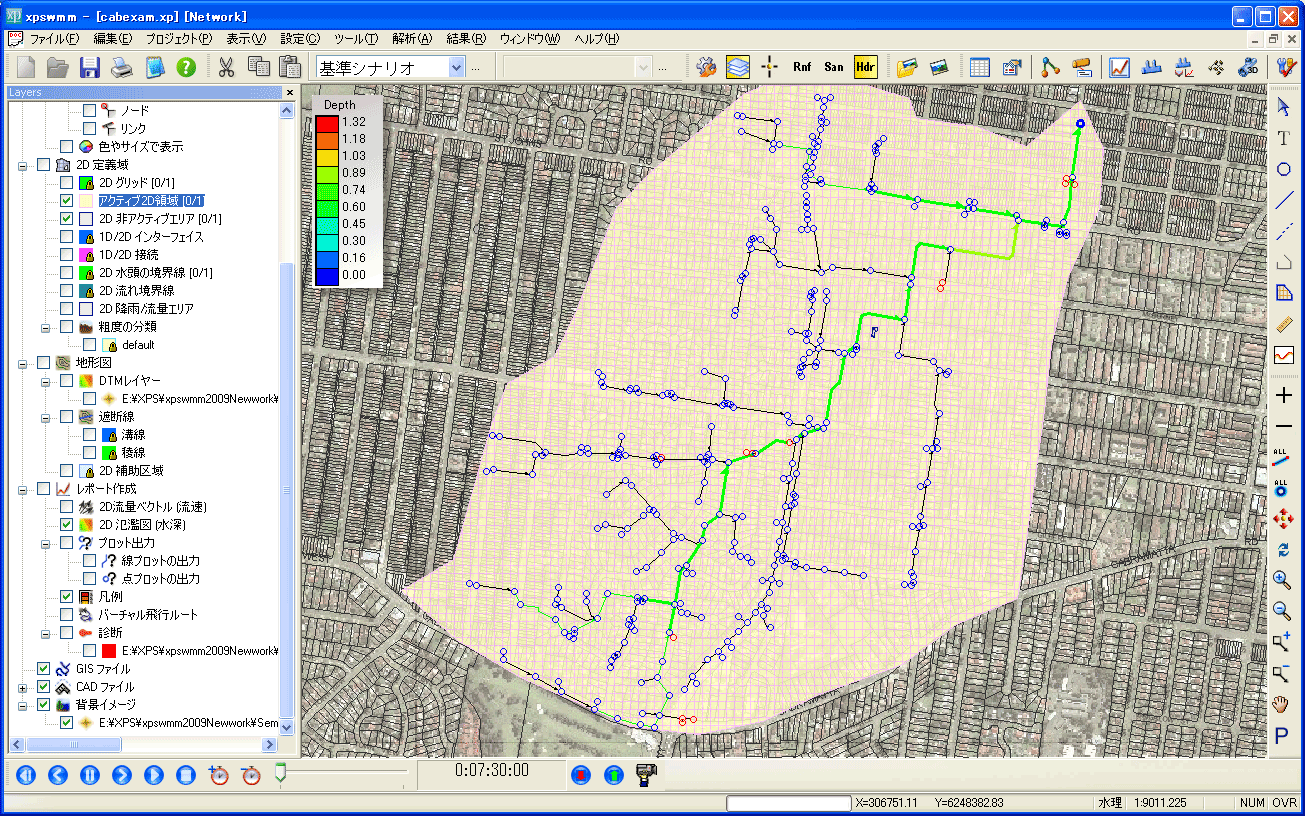Enable the 2D グリッド layer checkbox

click(x=67, y=183)
